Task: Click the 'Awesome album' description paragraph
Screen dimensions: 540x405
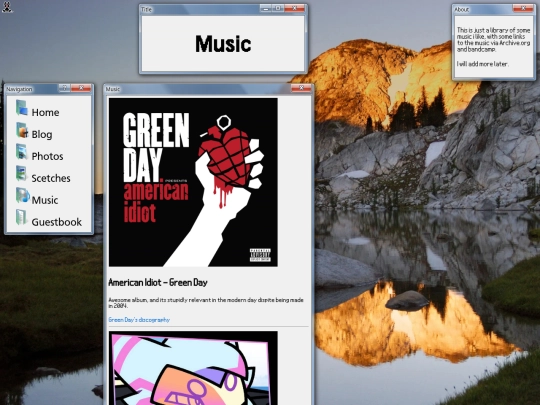Action: click(206, 303)
